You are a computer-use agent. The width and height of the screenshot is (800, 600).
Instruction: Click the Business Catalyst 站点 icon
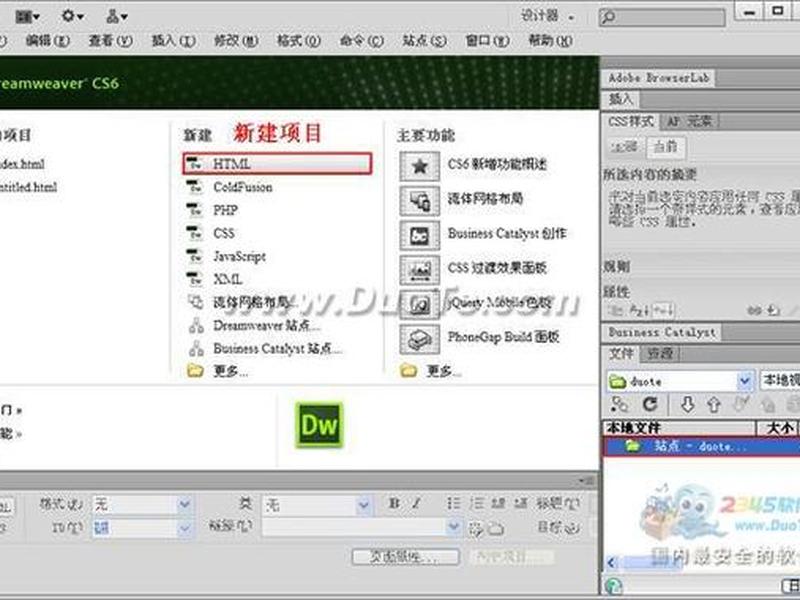point(196,348)
